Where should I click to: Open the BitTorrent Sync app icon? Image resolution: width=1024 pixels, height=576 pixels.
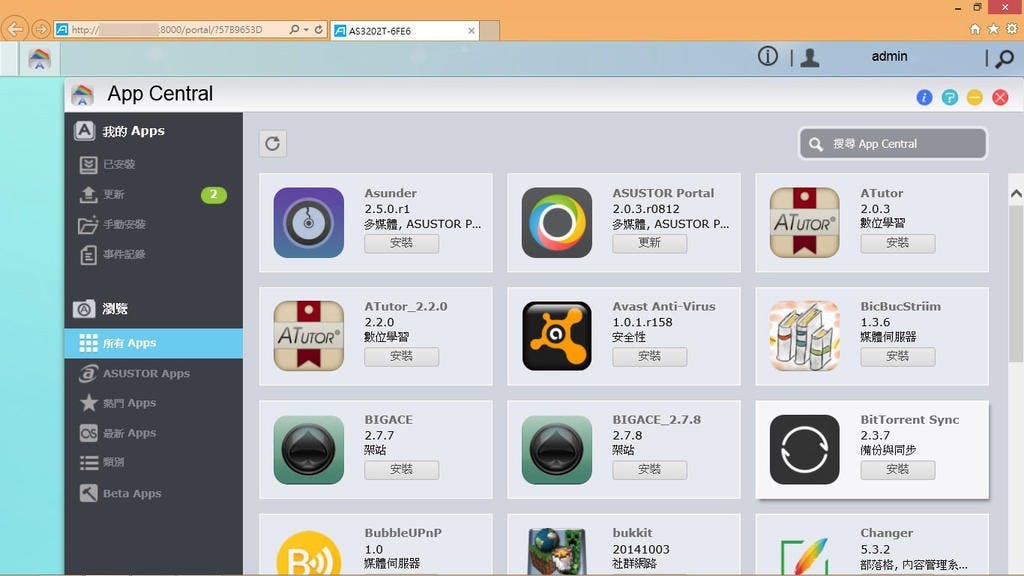click(805, 449)
